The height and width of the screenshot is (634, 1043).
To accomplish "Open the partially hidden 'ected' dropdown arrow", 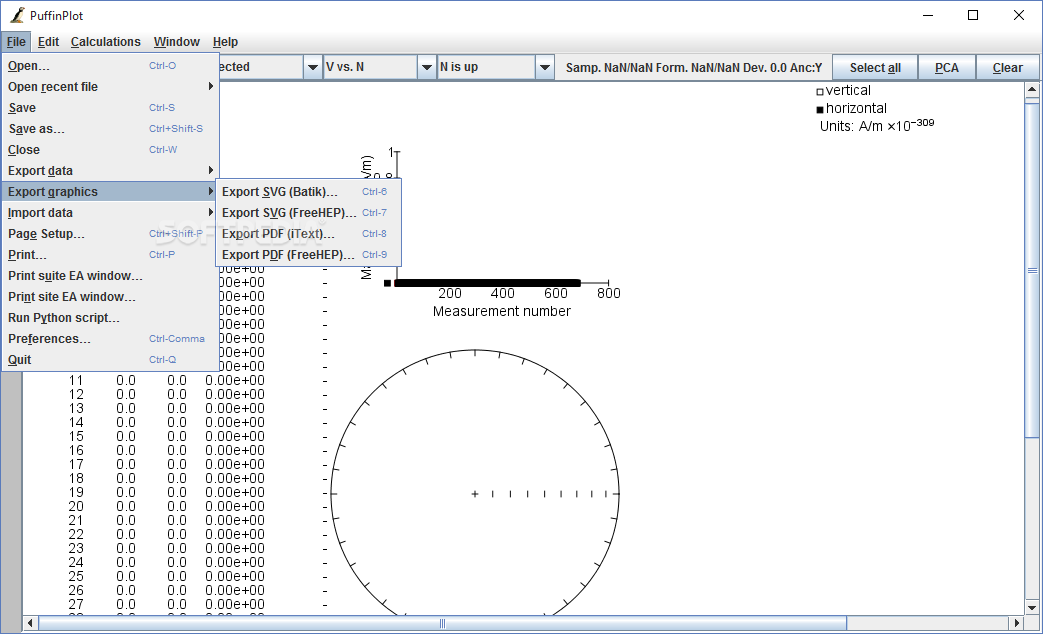I will [313, 67].
